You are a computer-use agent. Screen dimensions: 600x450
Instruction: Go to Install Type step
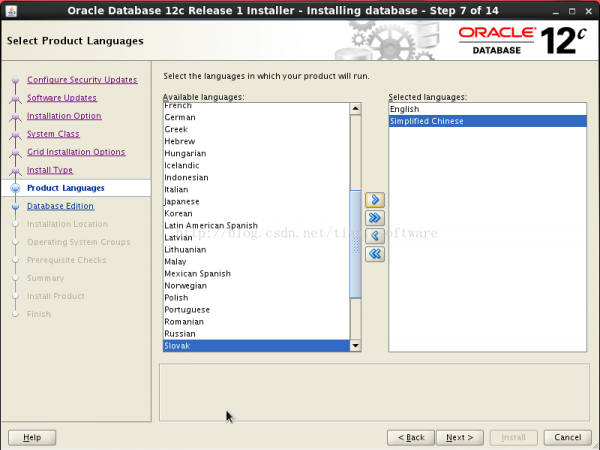tap(50, 170)
